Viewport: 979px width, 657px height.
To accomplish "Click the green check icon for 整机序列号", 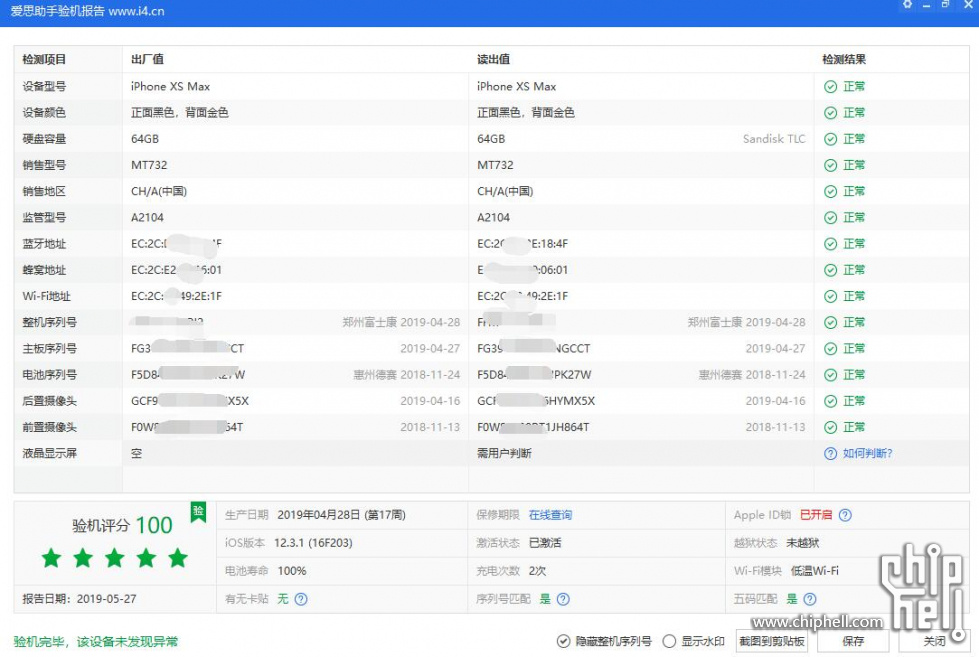I will (830, 323).
